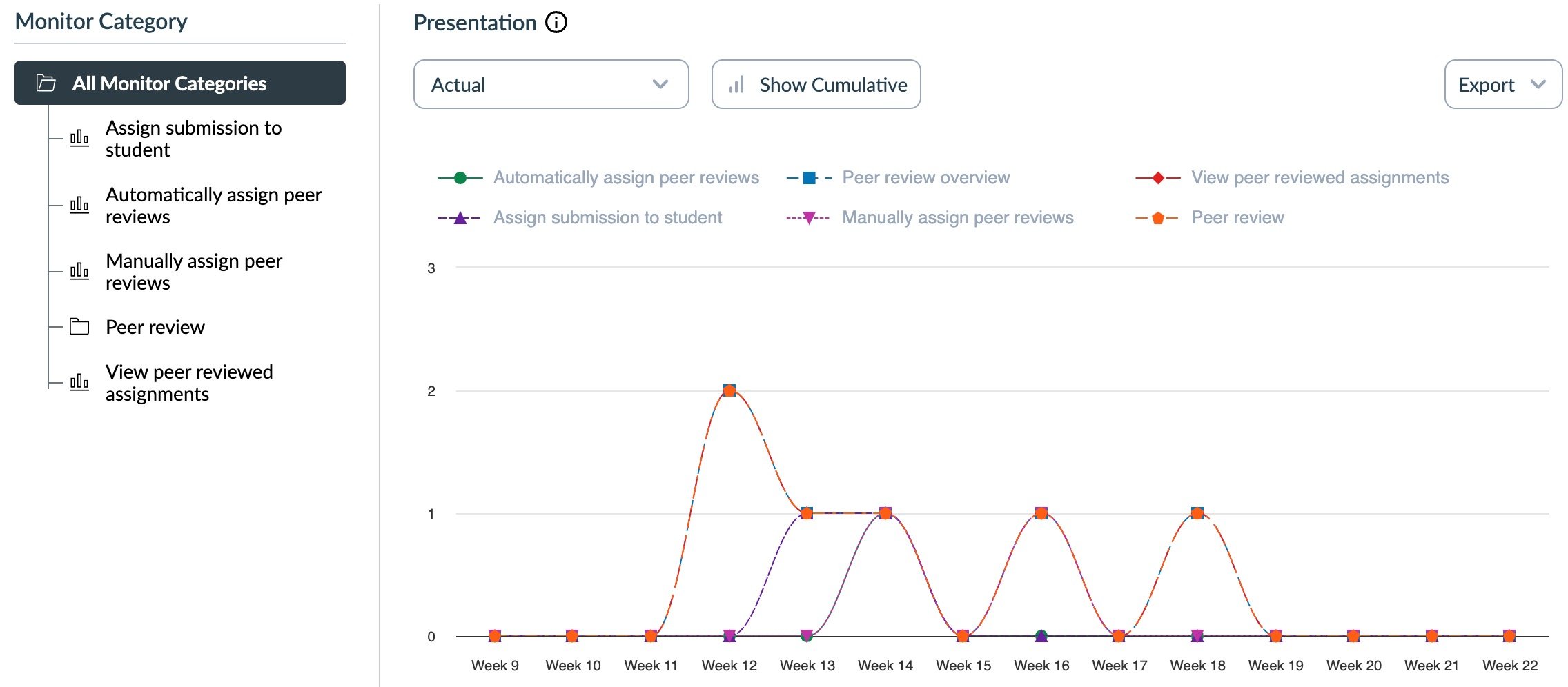
Task: Open the Presentation info tooltip icon
Action: coord(554,23)
